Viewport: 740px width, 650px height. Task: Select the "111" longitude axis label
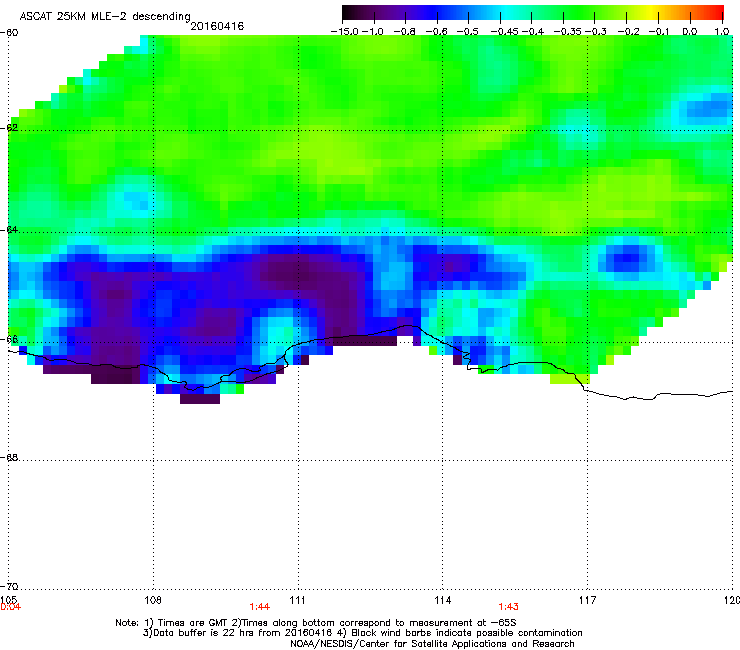click(297, 600)
